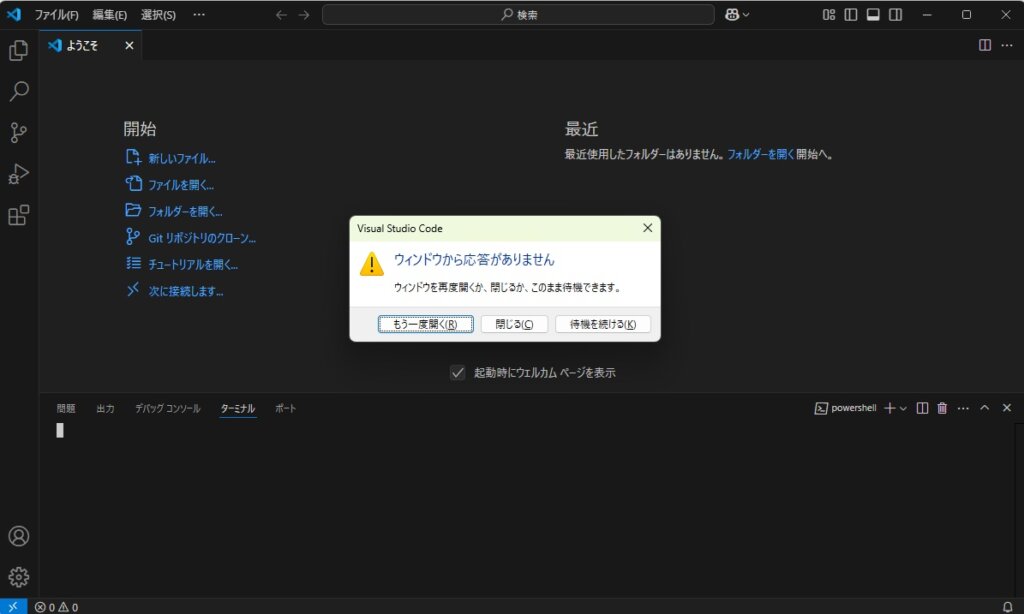The width and height of the screenshot is (1024, 614).
Task: Open the ファイル(F) menu
Action: tap(56, 14)
